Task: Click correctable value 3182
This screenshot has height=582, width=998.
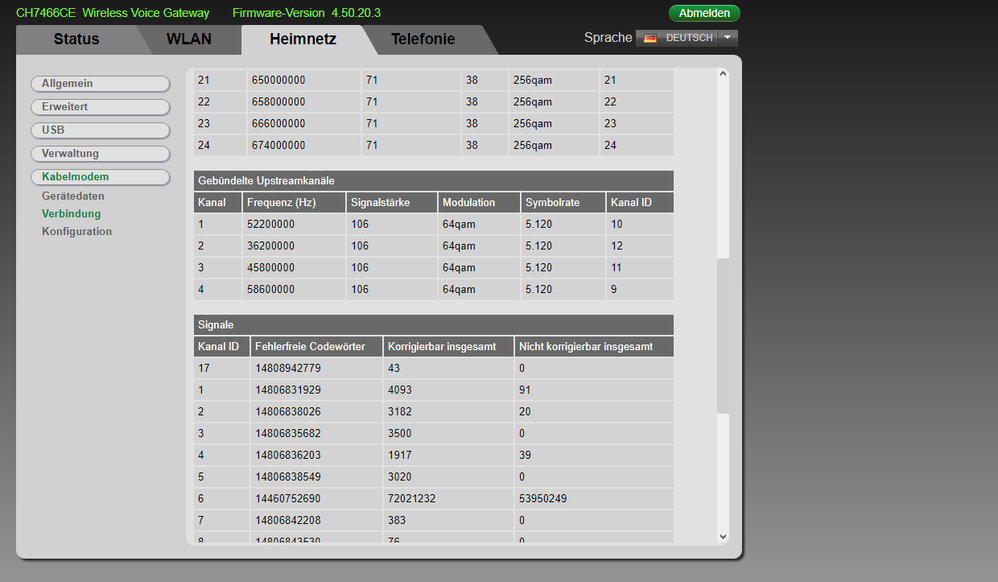Action: 400,411
